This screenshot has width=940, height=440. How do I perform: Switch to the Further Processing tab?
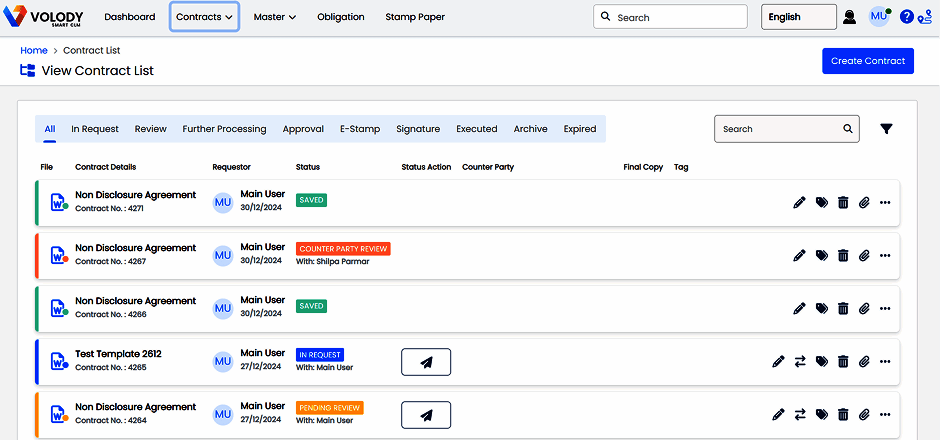click(224, 129)
